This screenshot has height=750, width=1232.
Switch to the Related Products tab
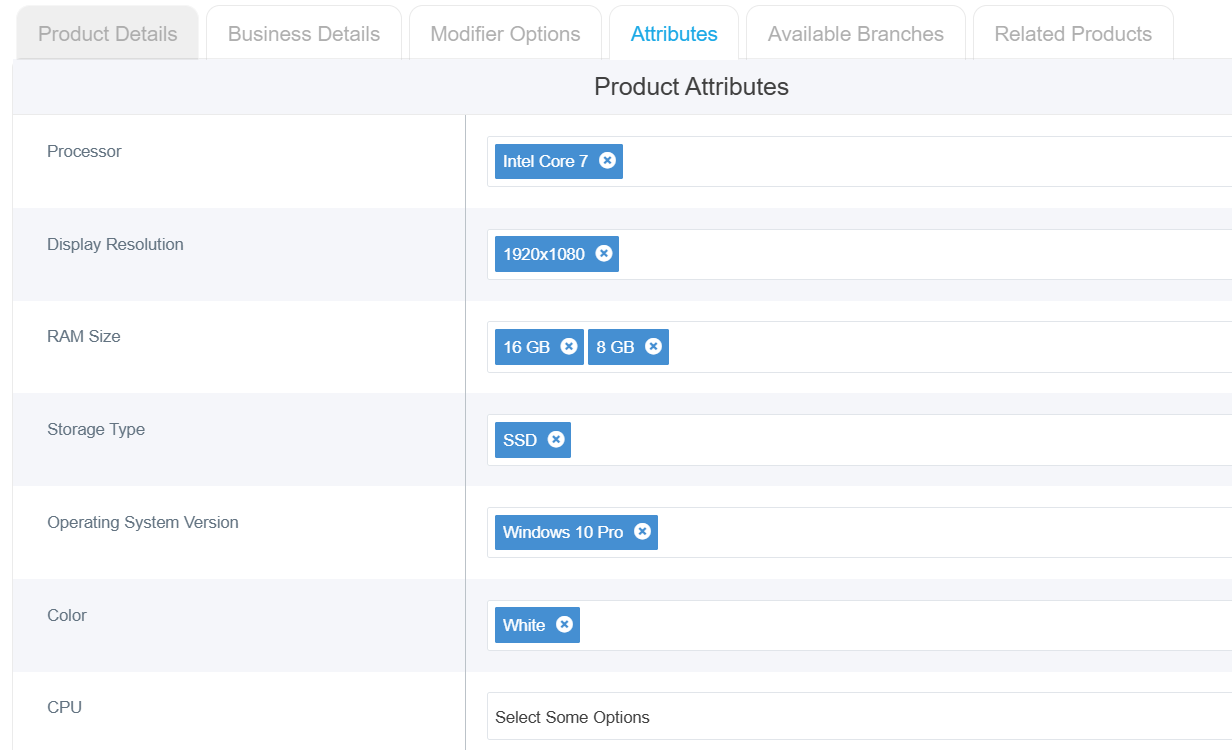click(x=1073, y=34)
